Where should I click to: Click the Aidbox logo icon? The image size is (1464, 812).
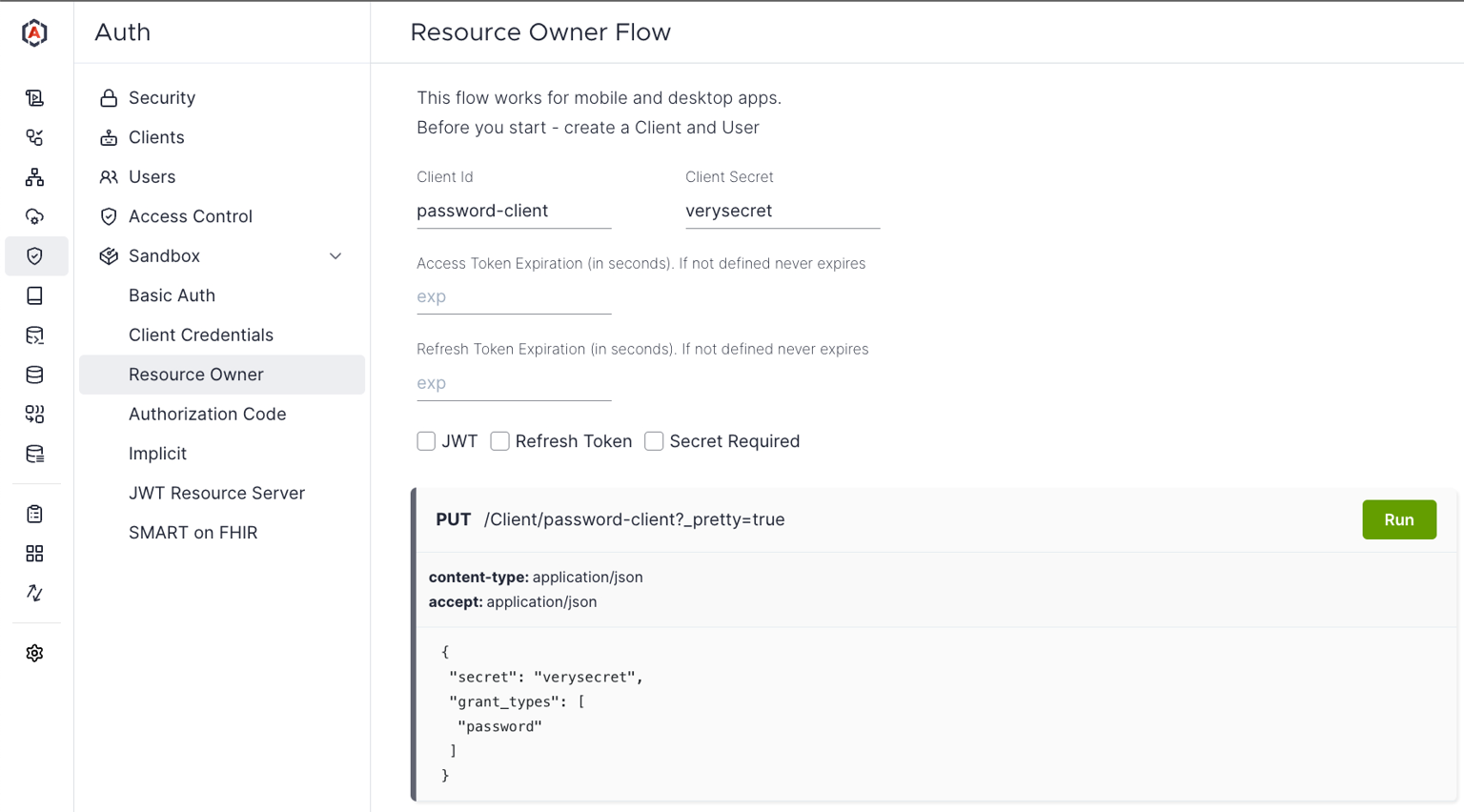point(34,32)
